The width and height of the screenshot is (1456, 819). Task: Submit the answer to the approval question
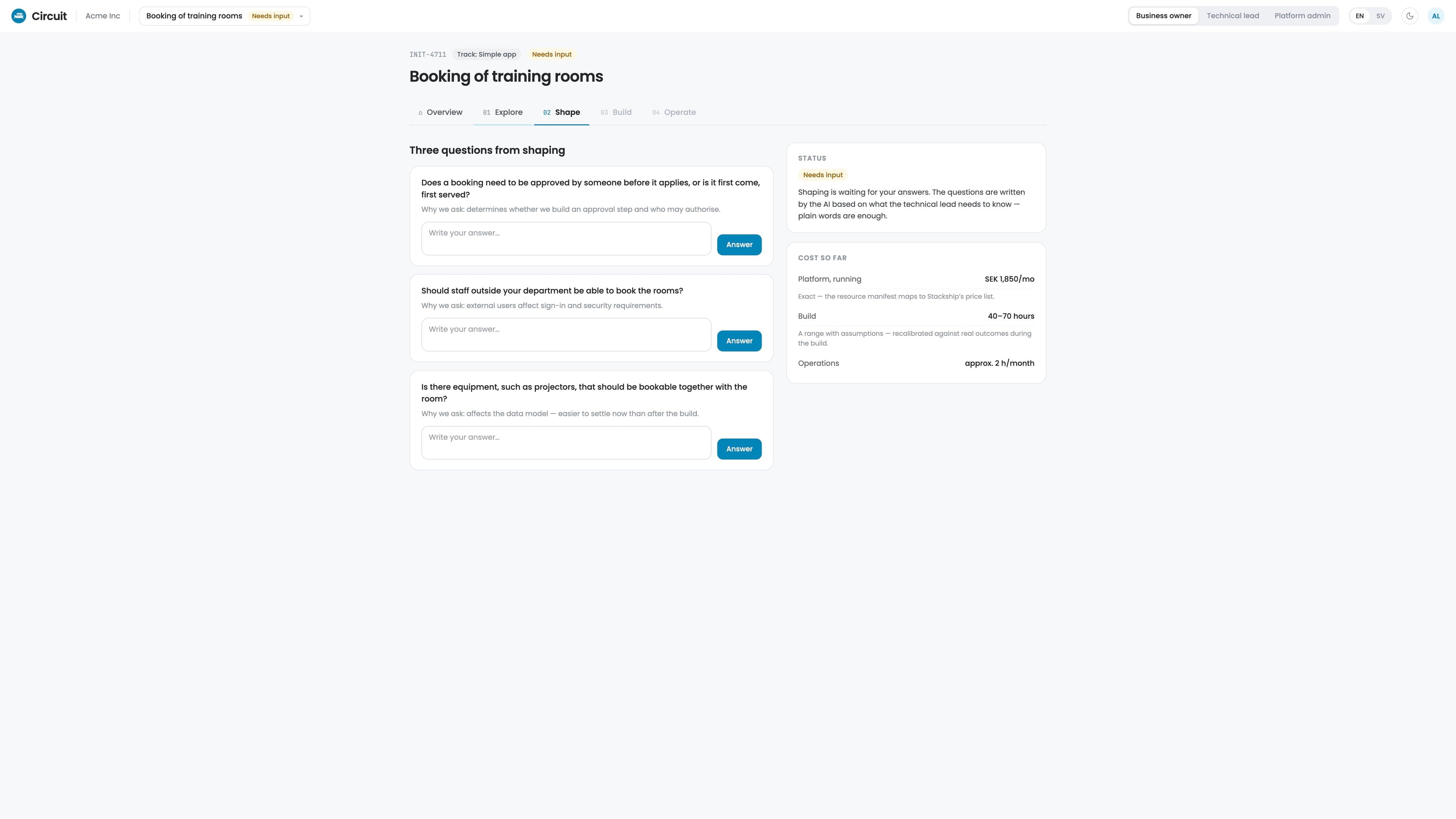(739, 245)
